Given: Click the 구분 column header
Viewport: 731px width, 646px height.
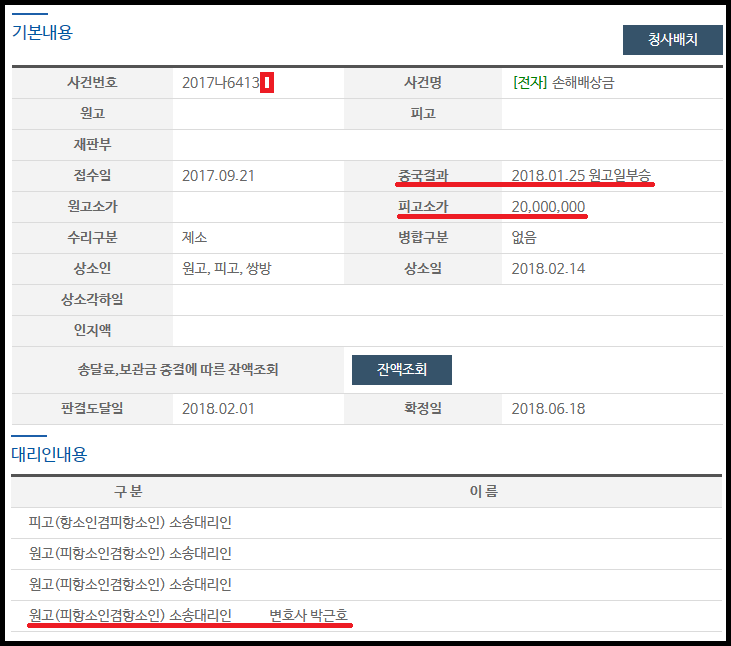Looking at the screenshot, I should click(129, 491).
